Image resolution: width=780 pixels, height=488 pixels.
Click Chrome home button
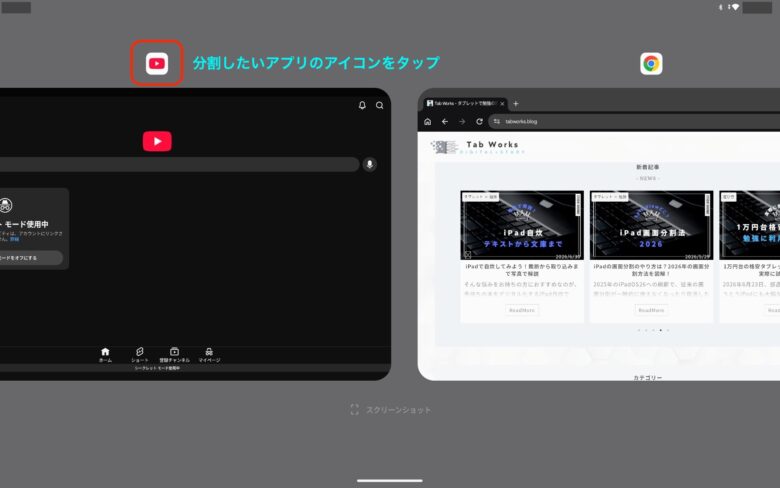coord(427,121)
